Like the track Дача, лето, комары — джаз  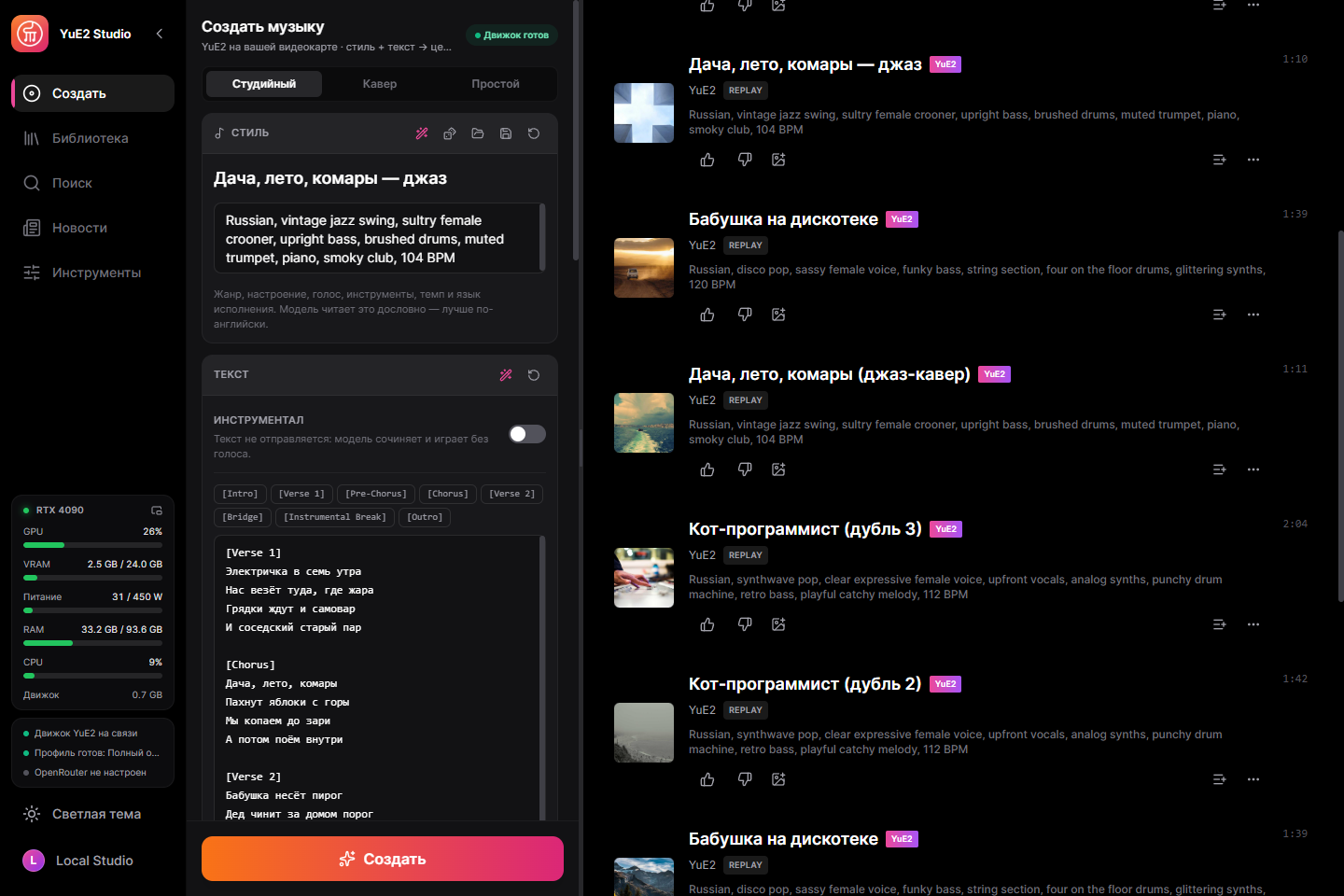pos(707,160)
